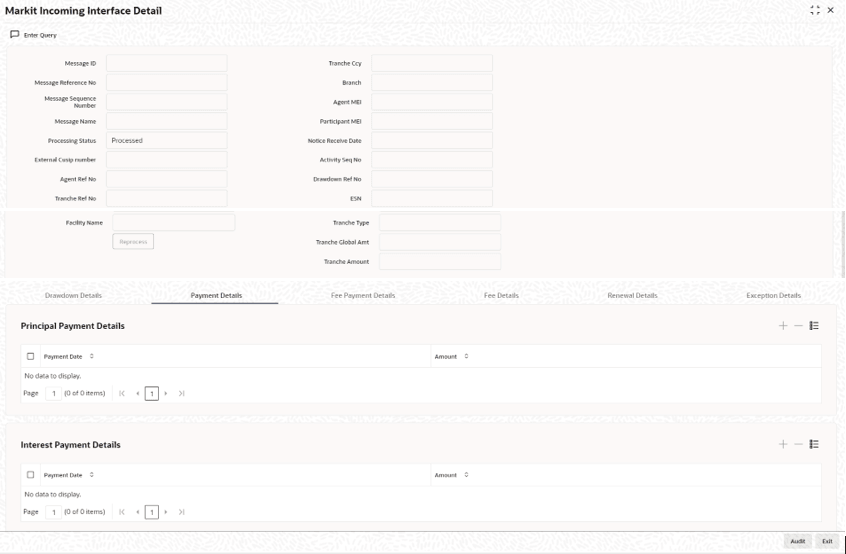The image size is (846, 554).
Task: Go to first page in Interest Payment table
Action: [x=122, y=512]
